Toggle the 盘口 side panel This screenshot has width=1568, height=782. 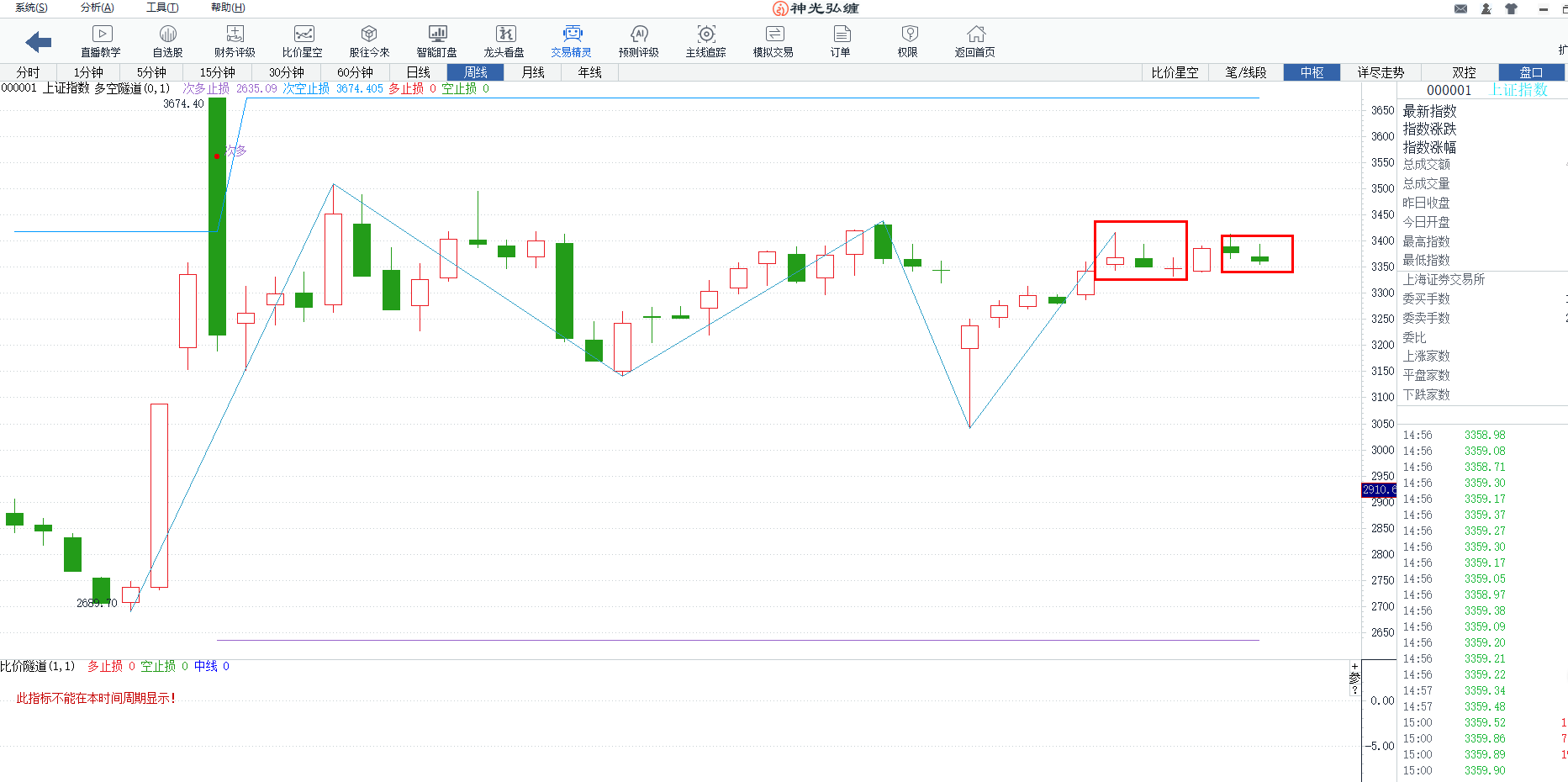(x=1531, y=72)
